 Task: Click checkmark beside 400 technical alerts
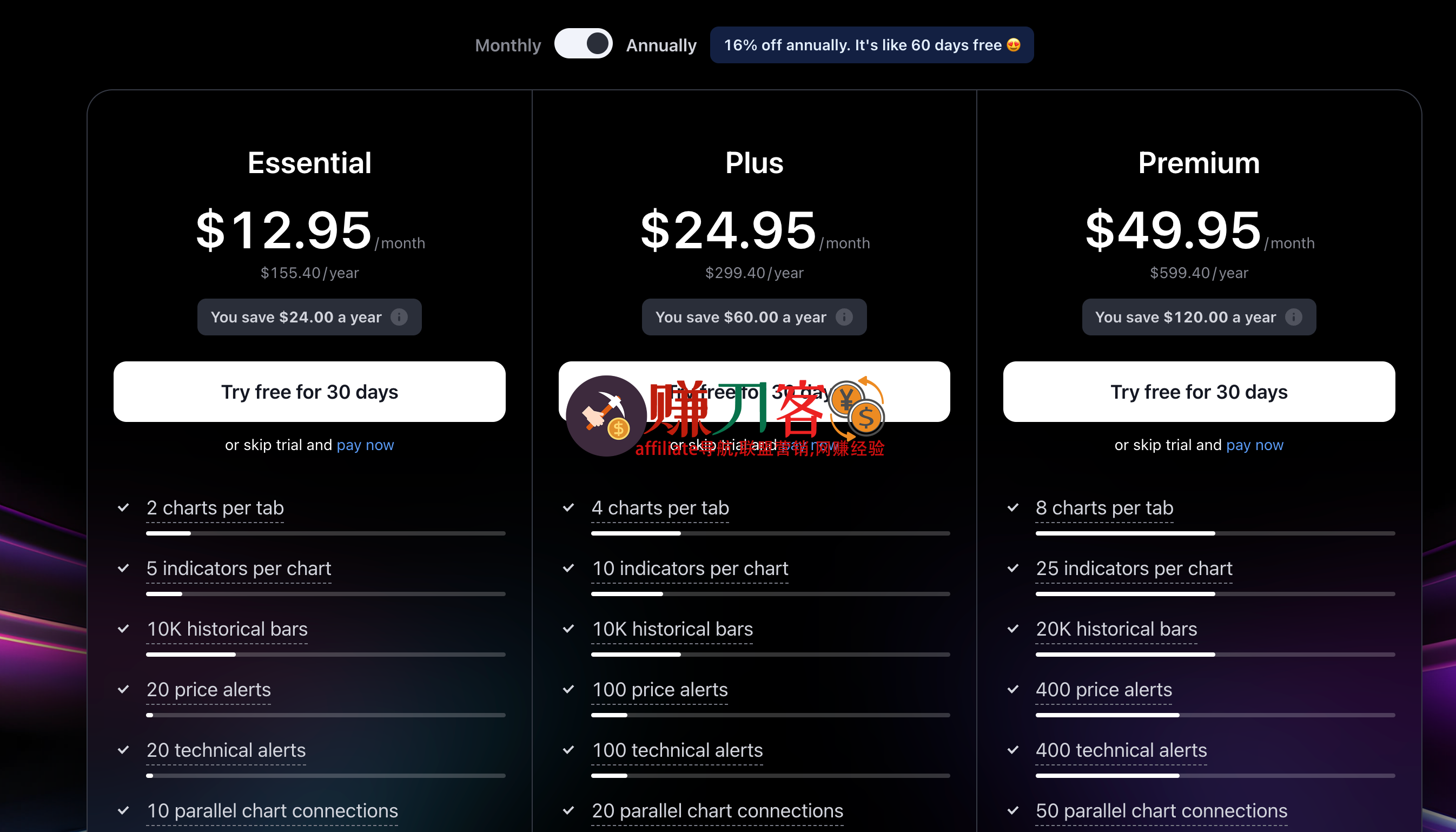click(1012, 750)
